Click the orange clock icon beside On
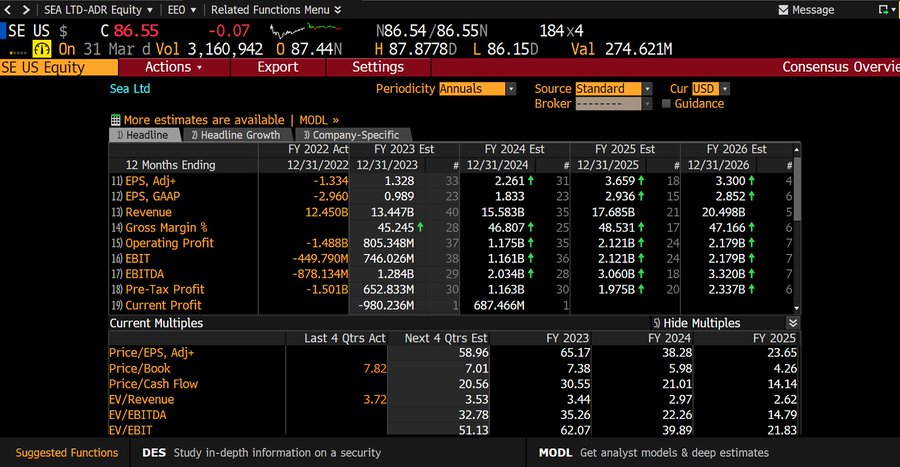Screen dimensions: 900x467 pos(43,48)
